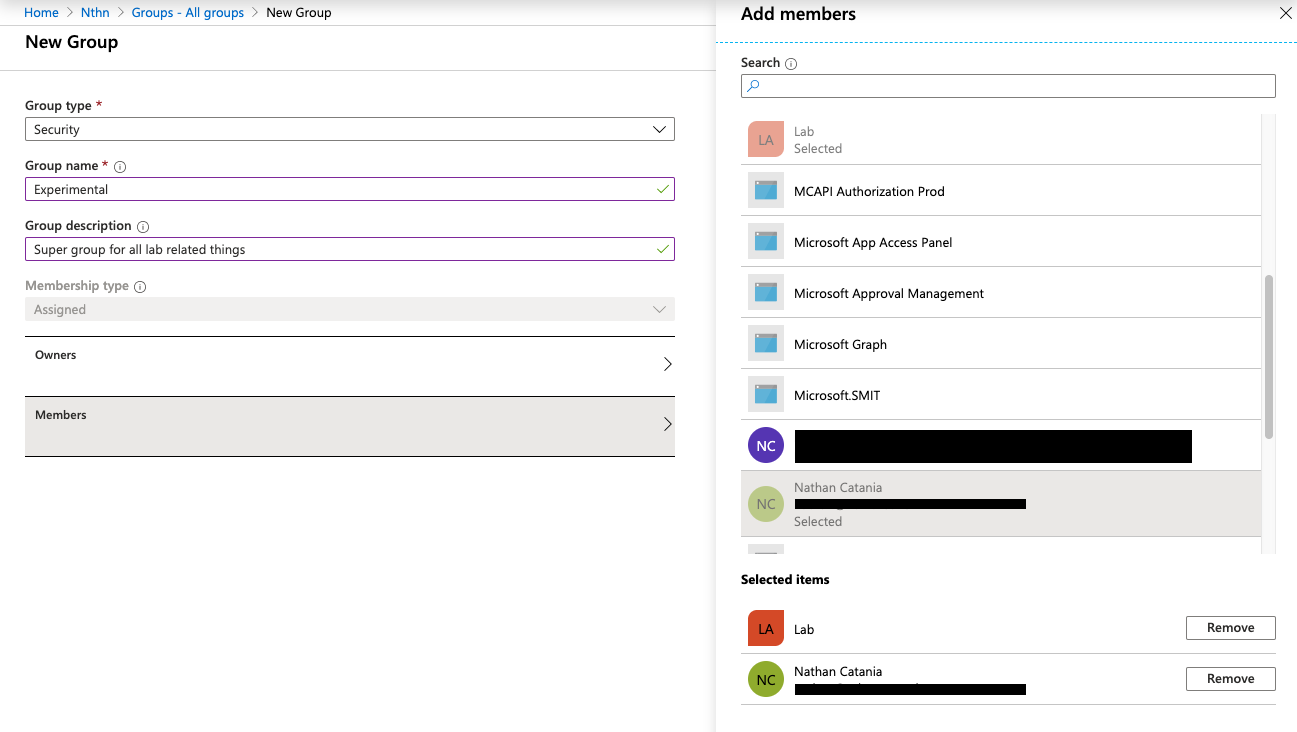
Task: Open the Group type dropdown
Action: coord(349,129)
